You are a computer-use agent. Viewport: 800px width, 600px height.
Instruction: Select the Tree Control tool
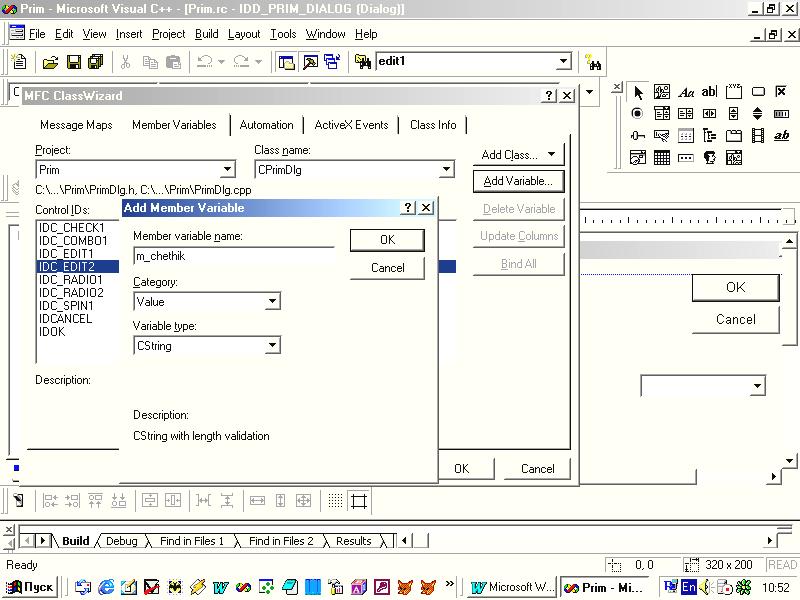pos(709,136)
